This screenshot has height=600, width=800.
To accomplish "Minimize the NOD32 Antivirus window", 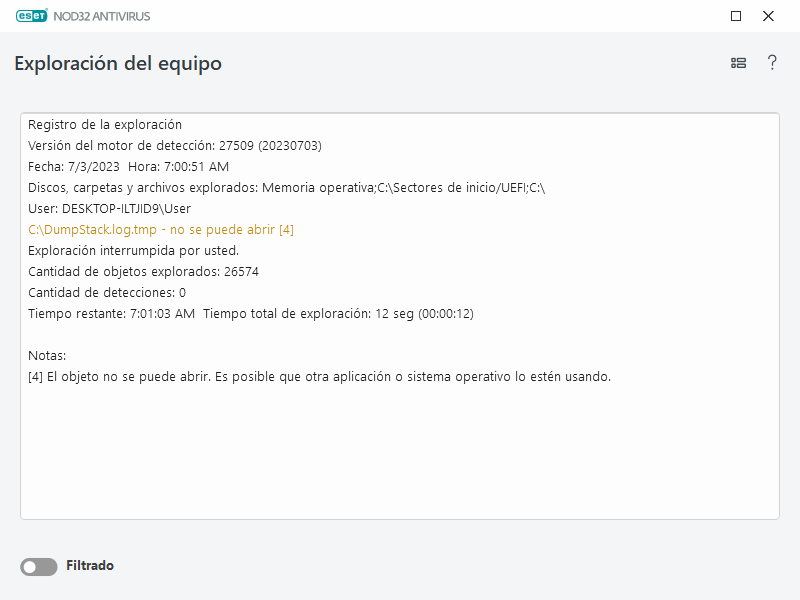I will 736,16.
